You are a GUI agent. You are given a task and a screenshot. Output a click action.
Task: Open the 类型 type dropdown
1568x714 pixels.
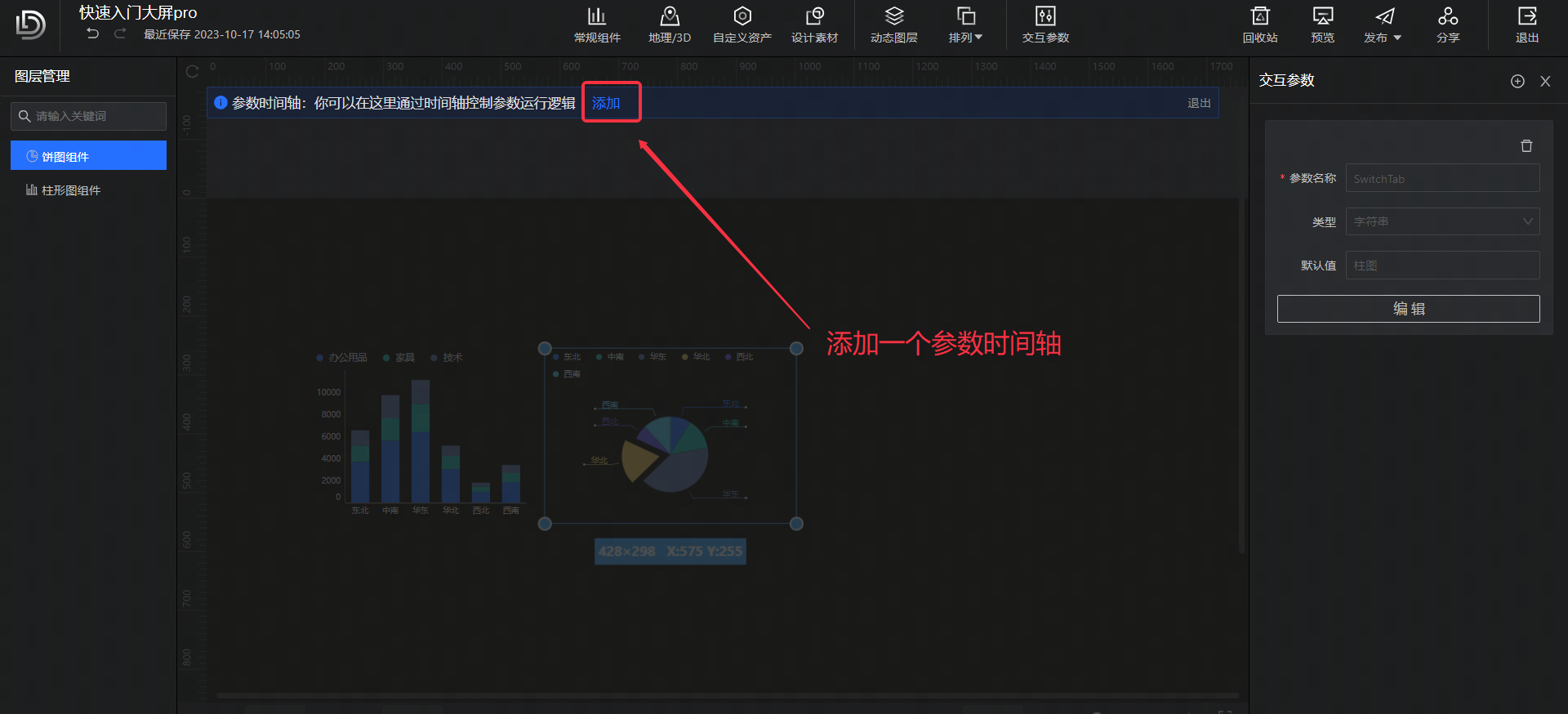click(1442, 221)
